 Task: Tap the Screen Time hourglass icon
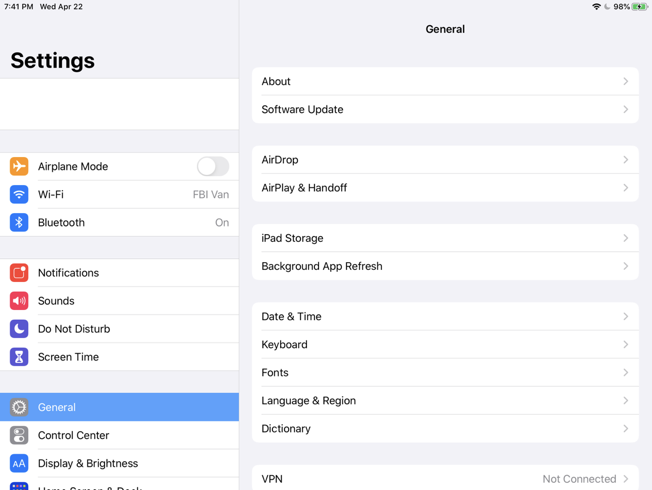[x=19, y=357]
